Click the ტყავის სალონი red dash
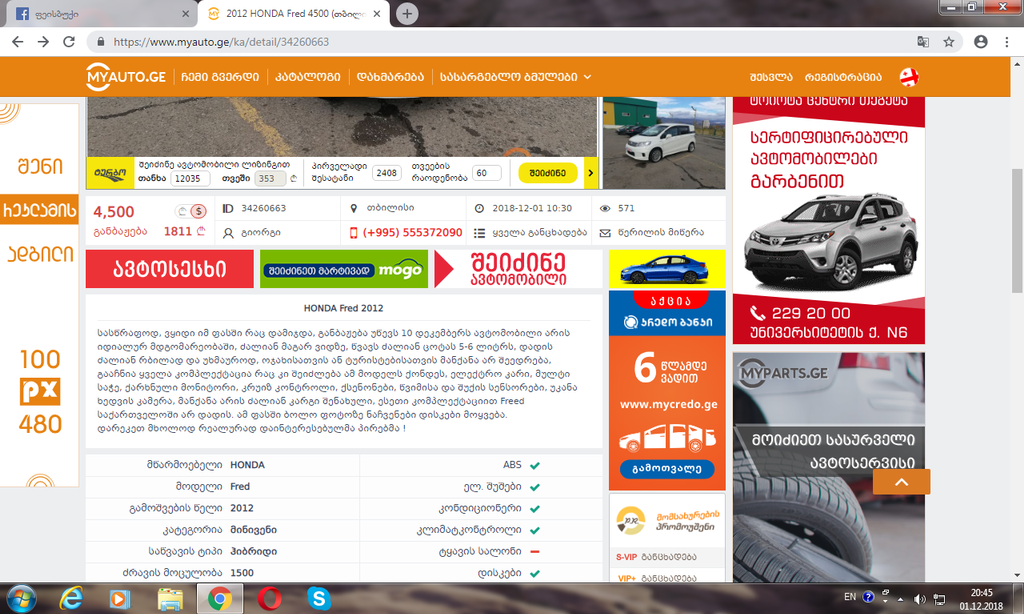This screenshot has width=1024, height=614. [535, 552]
